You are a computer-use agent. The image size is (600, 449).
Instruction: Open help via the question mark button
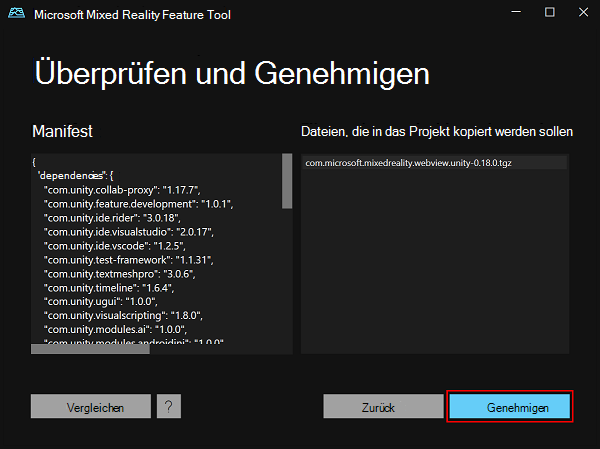click(169, 407)
